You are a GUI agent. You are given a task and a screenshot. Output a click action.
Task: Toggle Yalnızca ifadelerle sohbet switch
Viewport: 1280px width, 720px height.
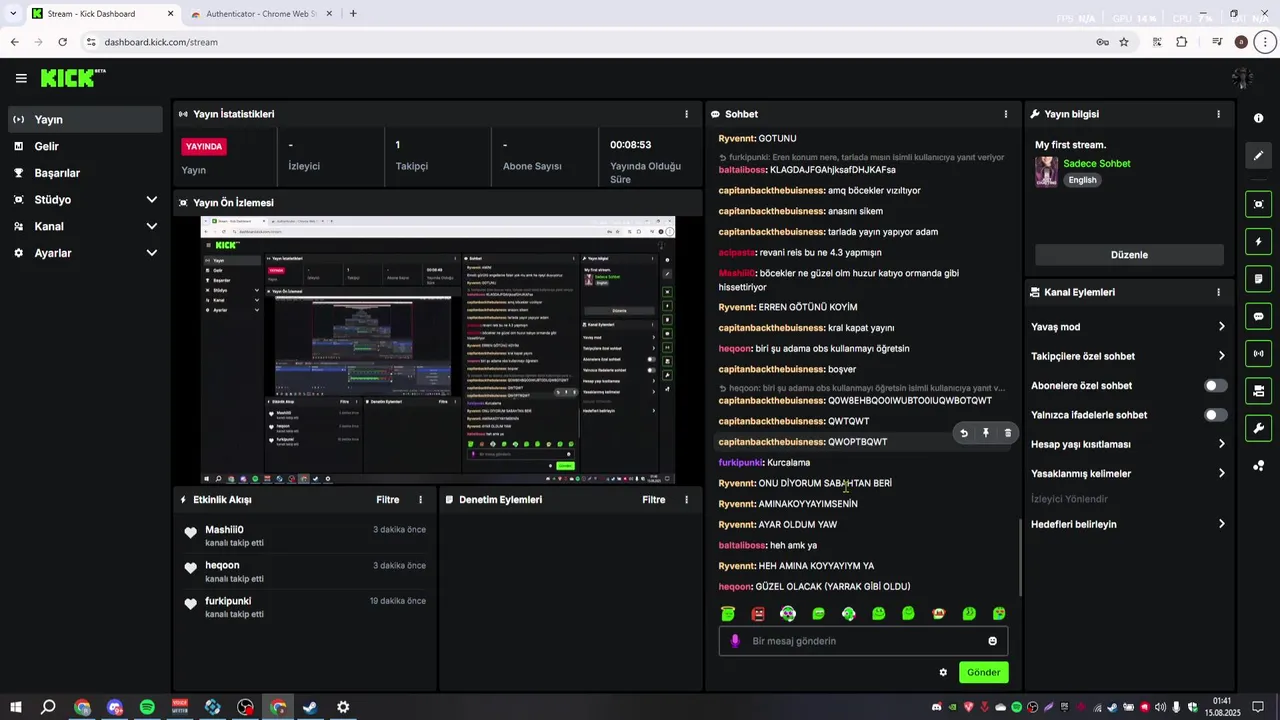tap(1215, 415)
